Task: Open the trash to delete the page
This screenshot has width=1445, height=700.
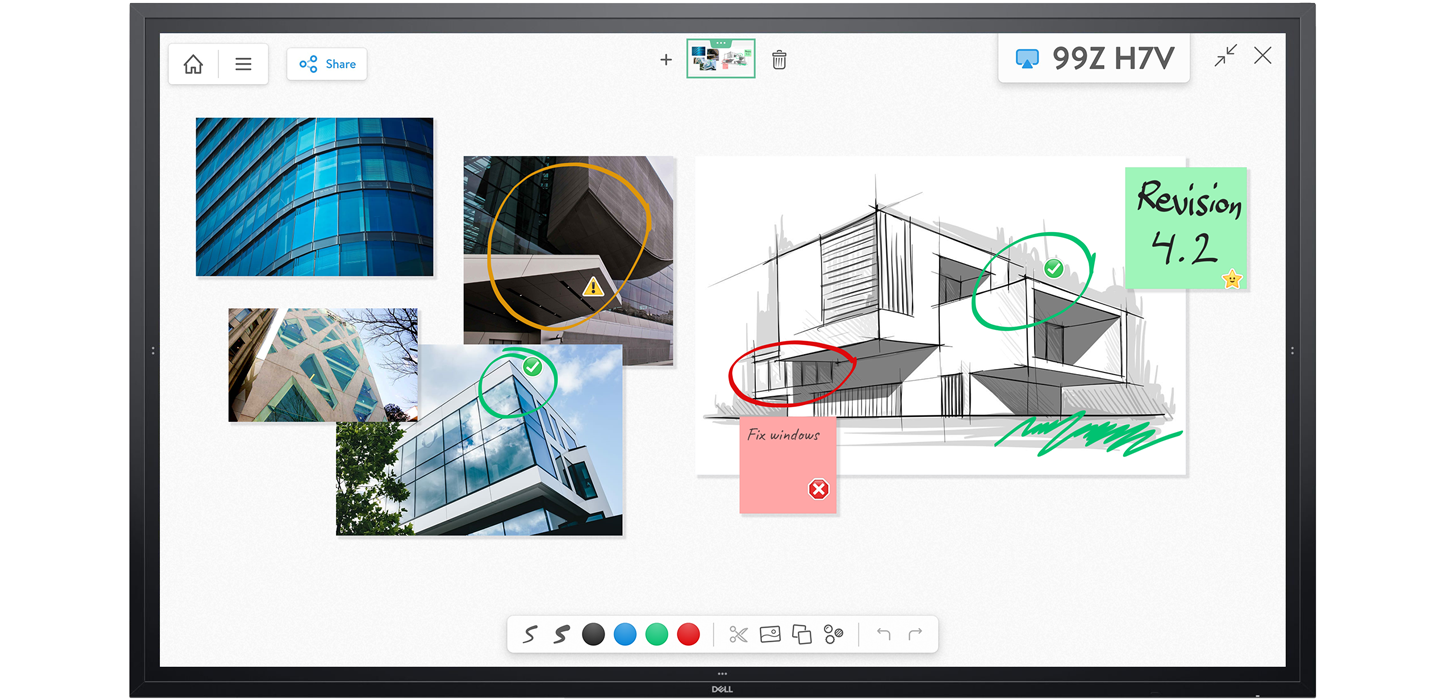Action: 779,60
